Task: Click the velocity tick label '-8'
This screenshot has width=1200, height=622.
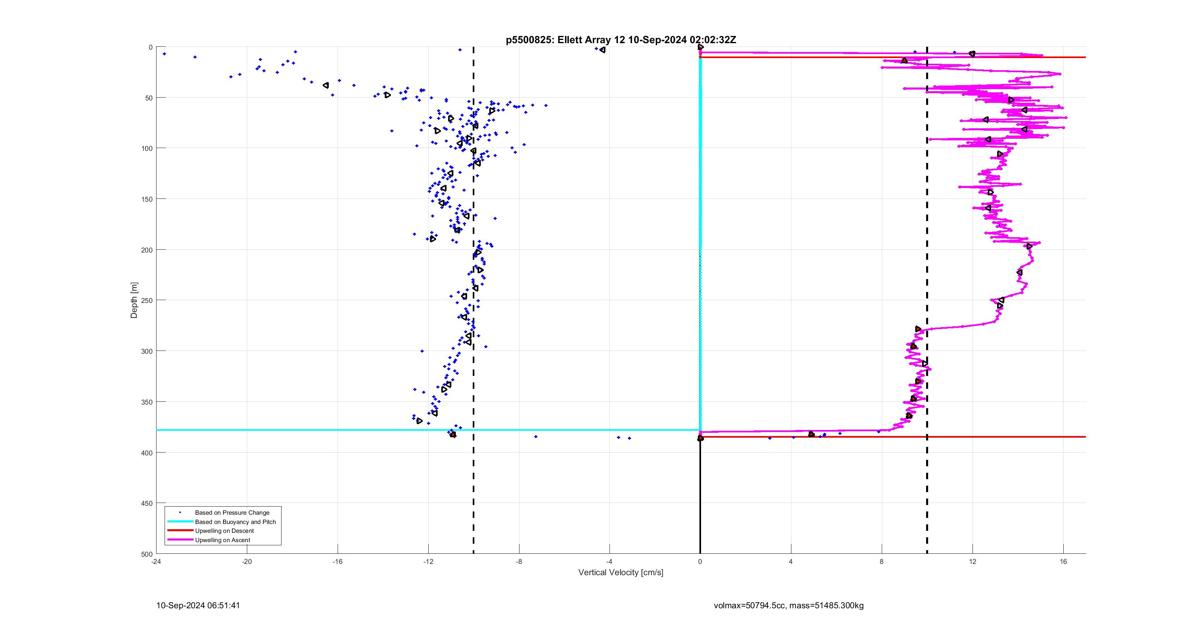Action: coord(519,562)
